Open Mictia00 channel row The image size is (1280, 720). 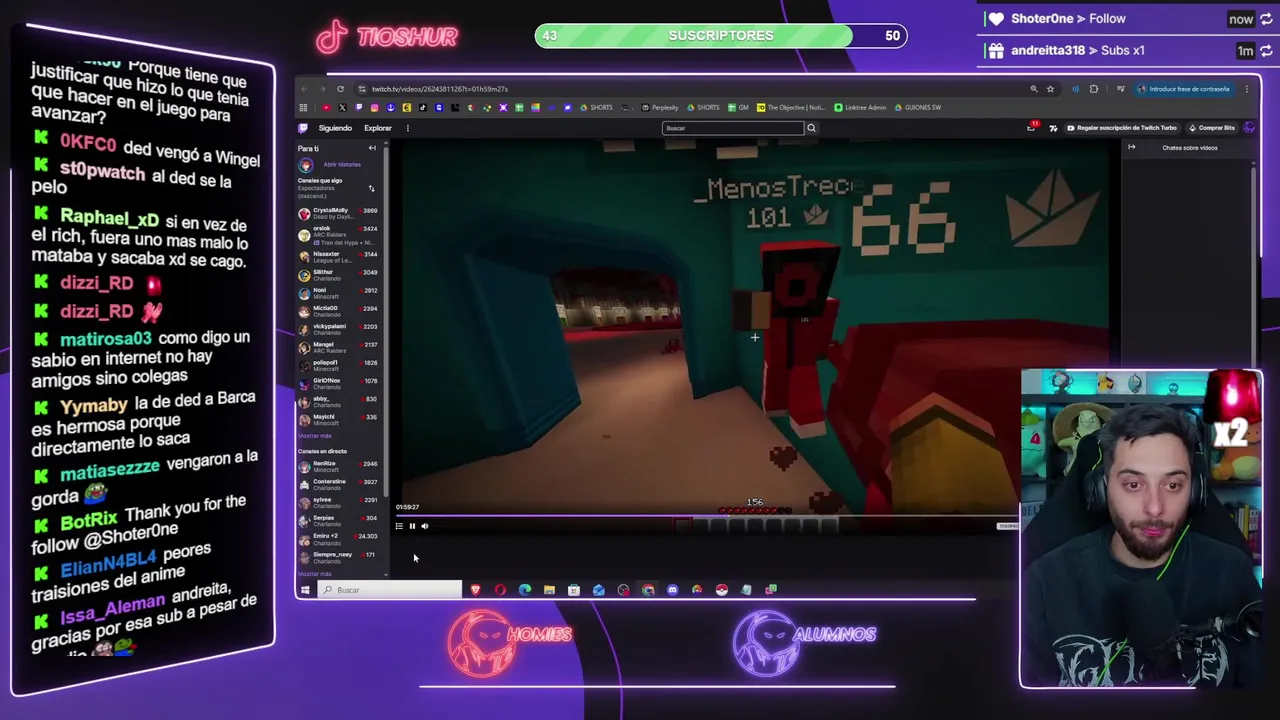[x=338, y=312]
